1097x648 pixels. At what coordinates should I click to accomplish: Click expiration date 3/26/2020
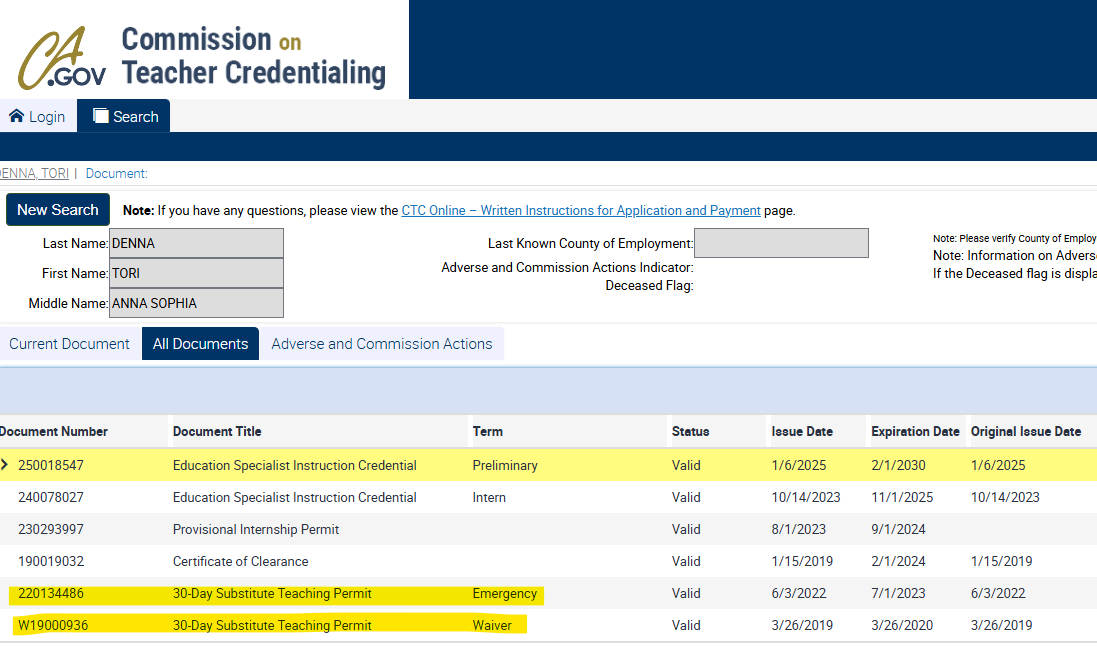(x=903, y=626)
